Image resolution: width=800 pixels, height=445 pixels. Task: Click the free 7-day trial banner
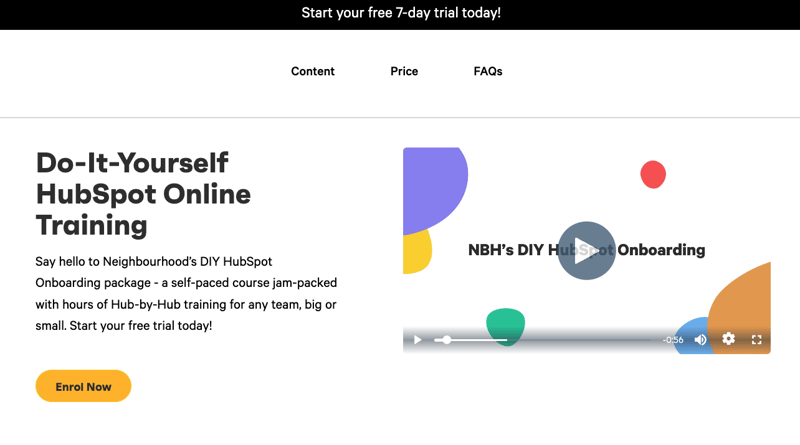401,13
